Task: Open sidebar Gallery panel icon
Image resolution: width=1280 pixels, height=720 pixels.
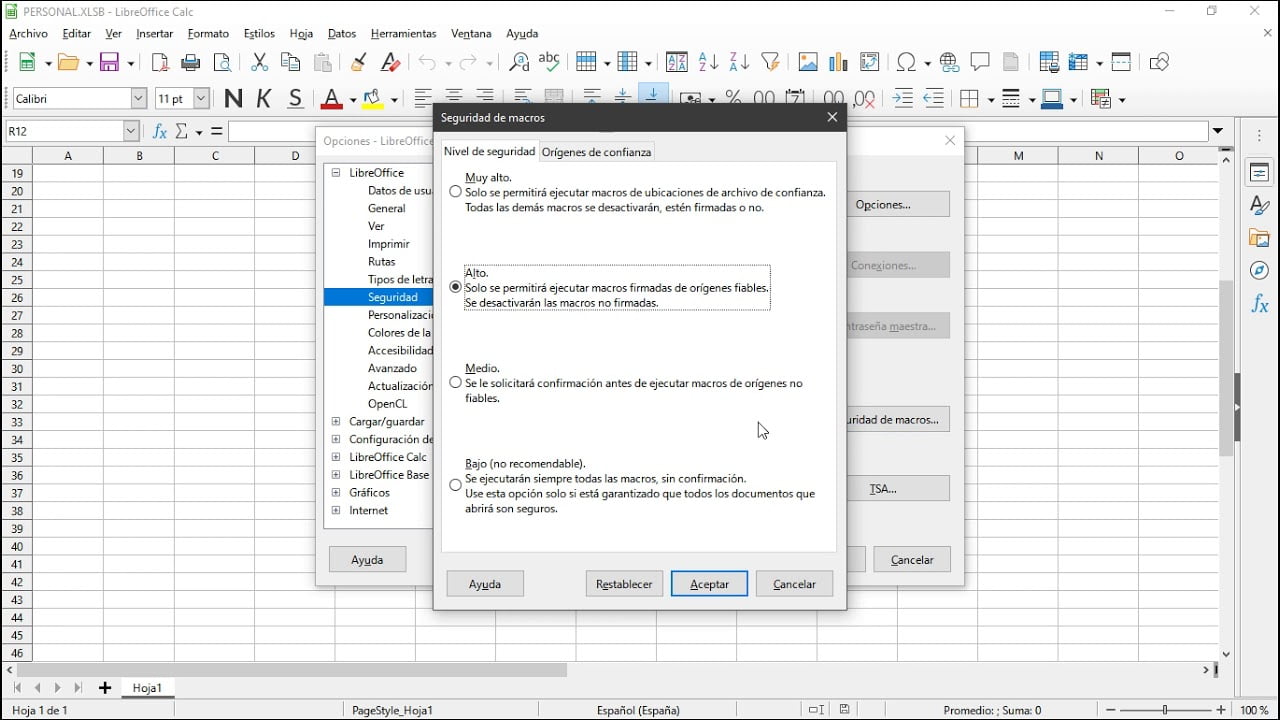Action: point(1259,238)
